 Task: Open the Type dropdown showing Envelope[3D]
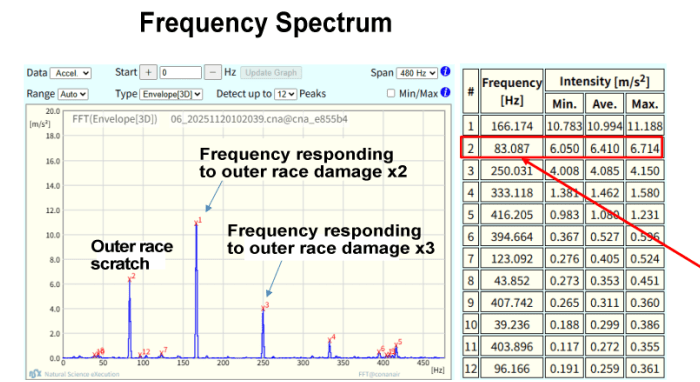171,94
